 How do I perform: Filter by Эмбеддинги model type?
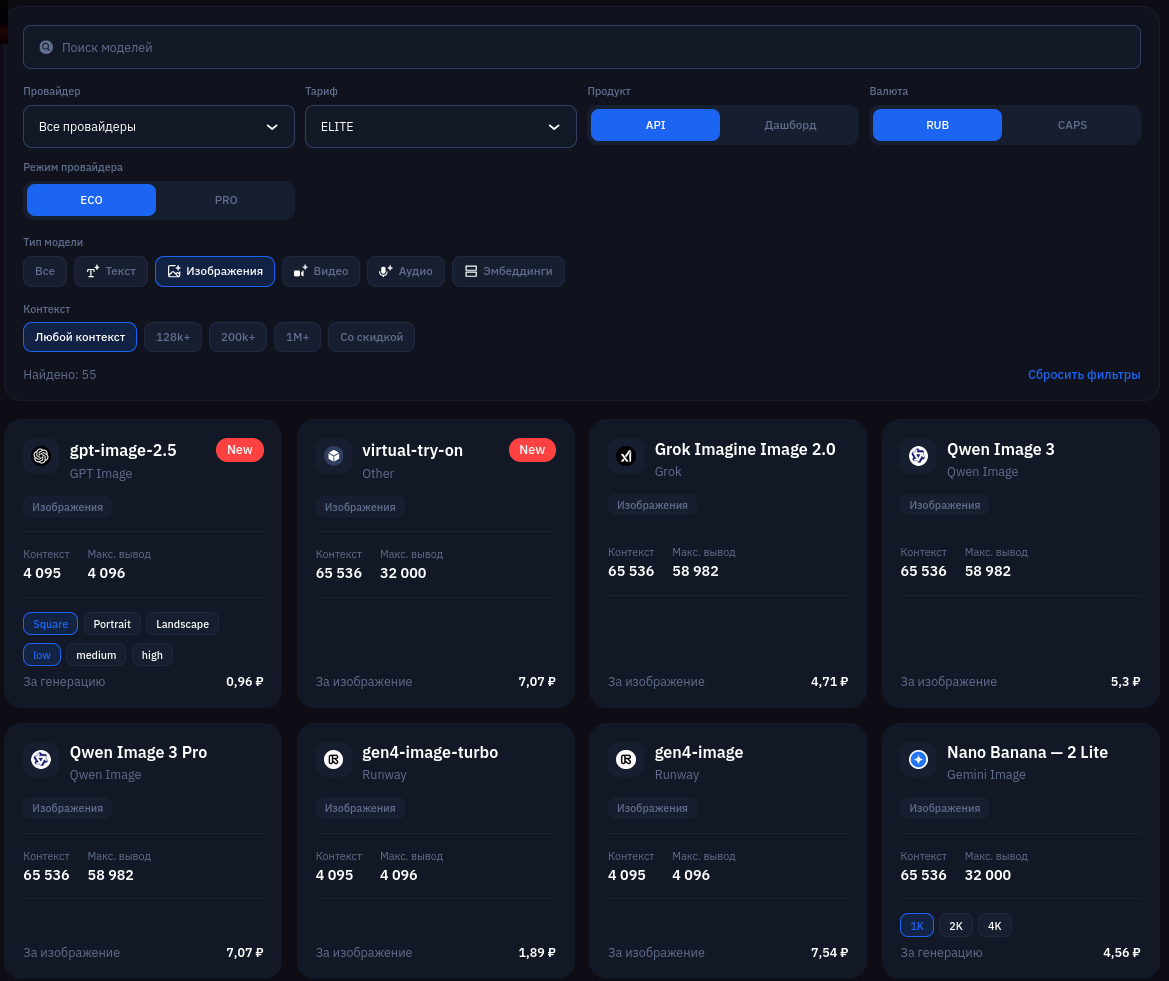(x=508, y=271)
